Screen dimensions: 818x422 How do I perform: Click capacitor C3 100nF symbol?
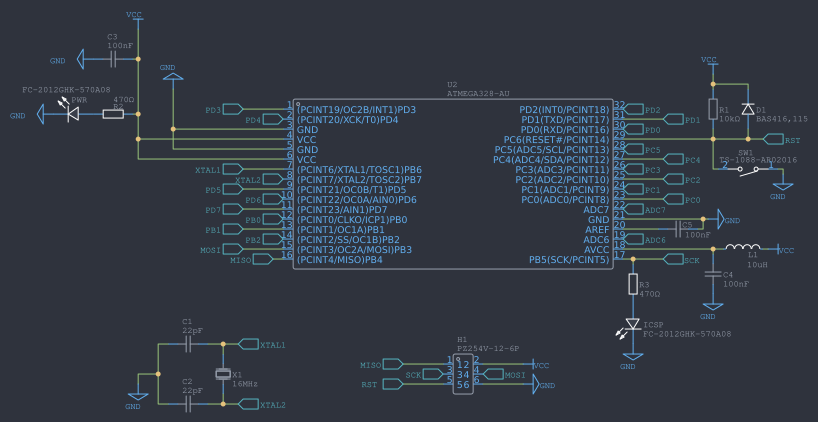coord(113,60)
